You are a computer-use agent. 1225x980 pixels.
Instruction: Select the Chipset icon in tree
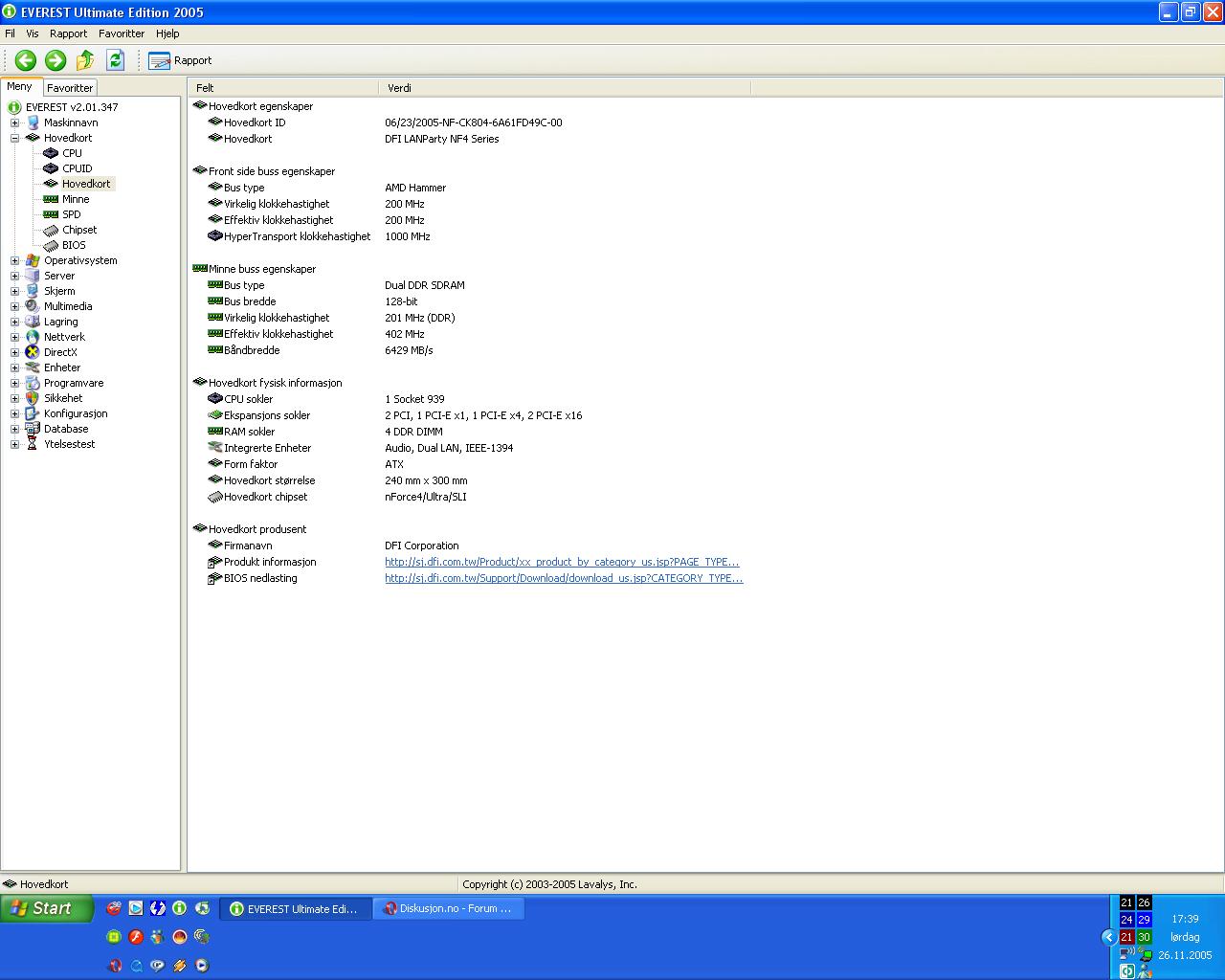click(51, 230)
